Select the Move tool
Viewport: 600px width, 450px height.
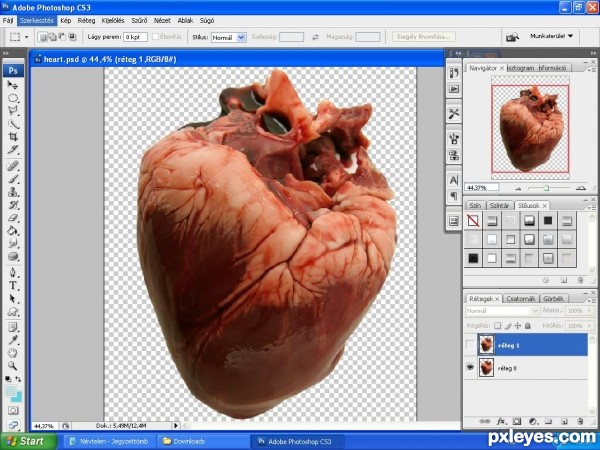13,85
